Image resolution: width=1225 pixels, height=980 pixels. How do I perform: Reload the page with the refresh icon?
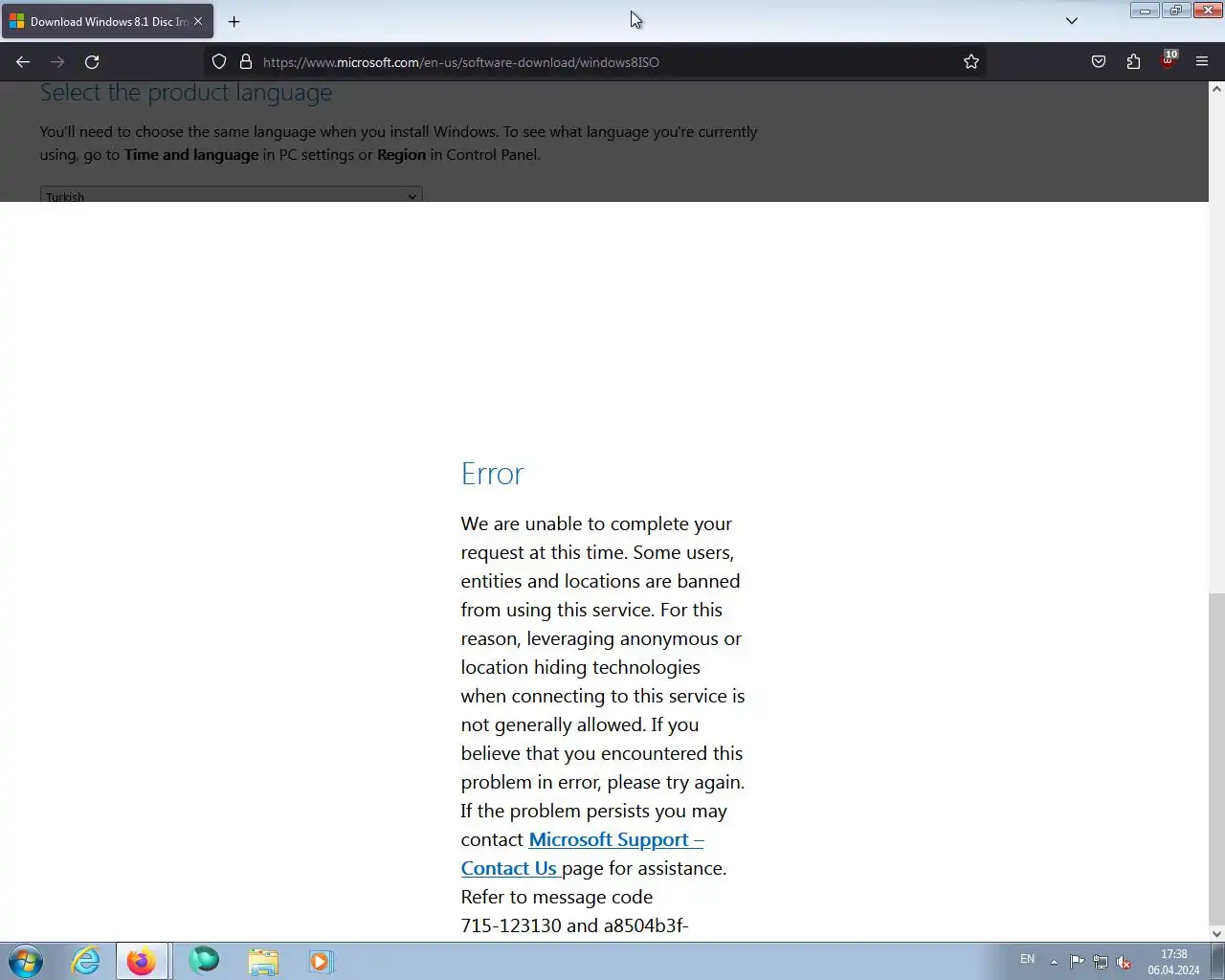92,62
